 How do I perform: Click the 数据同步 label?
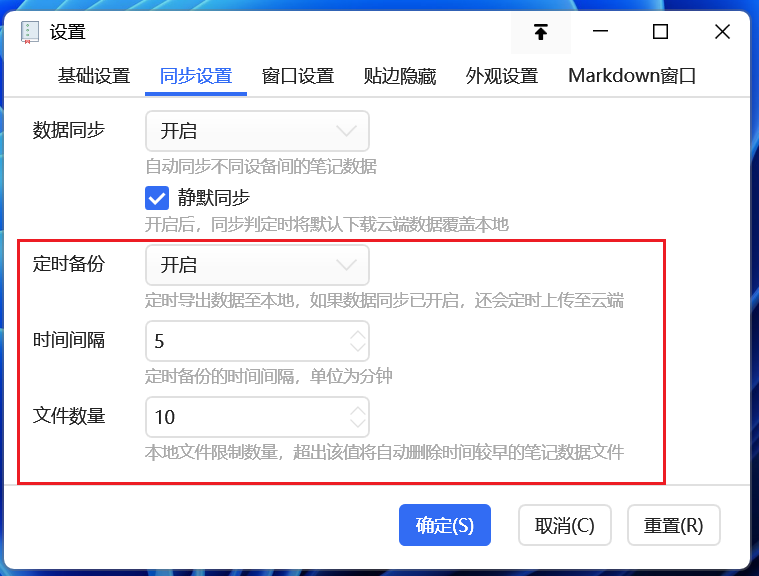69,130
